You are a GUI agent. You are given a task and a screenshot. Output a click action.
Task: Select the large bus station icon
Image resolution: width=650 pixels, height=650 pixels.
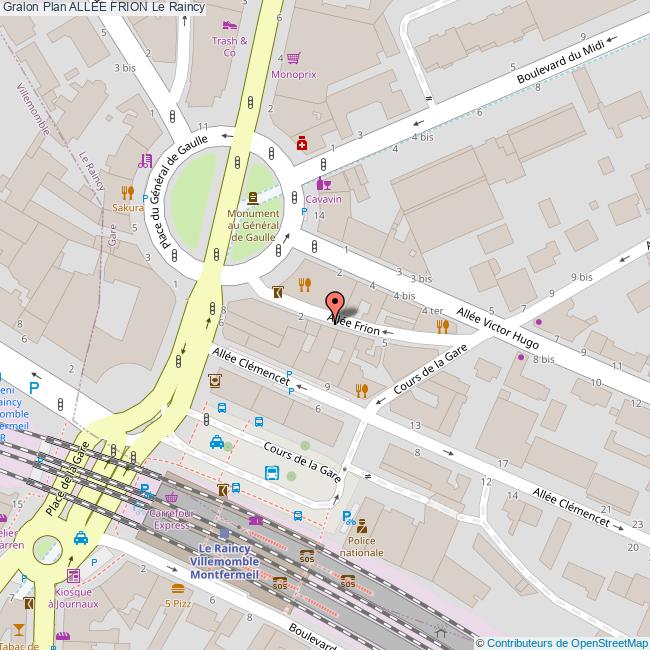point(271,473)
